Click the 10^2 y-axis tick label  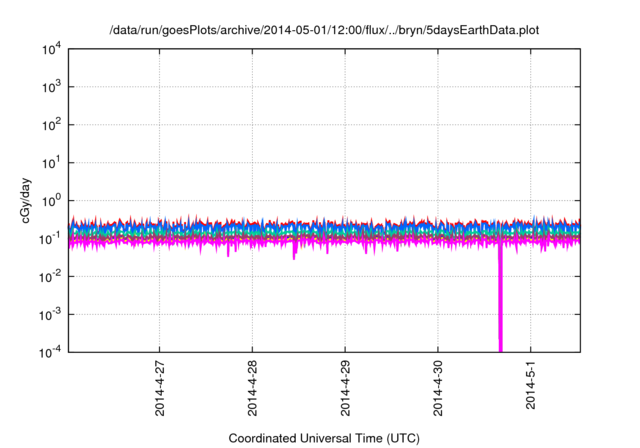pos(51,125)
